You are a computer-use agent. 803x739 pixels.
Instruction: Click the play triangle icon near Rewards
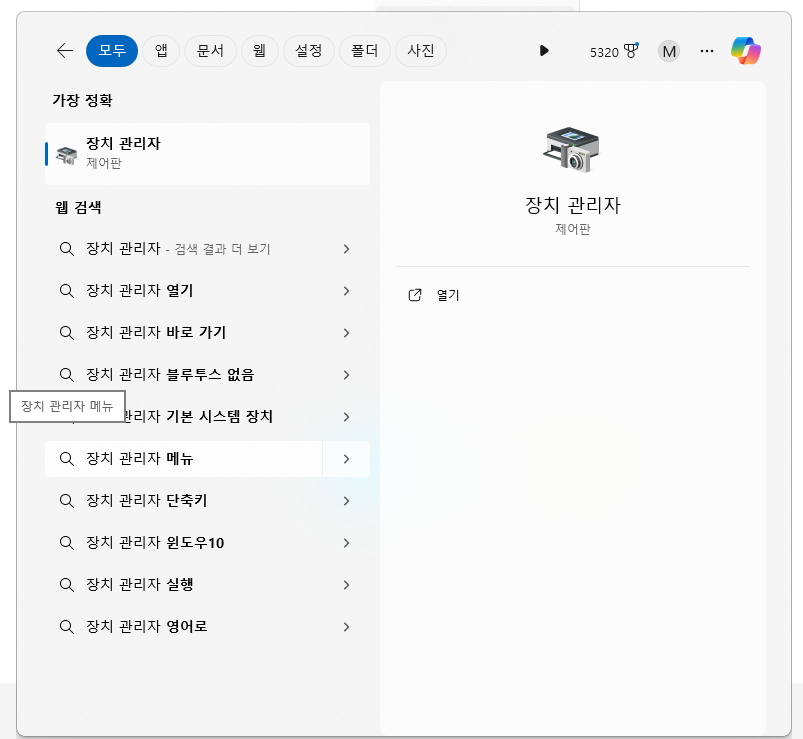point(544,51)
